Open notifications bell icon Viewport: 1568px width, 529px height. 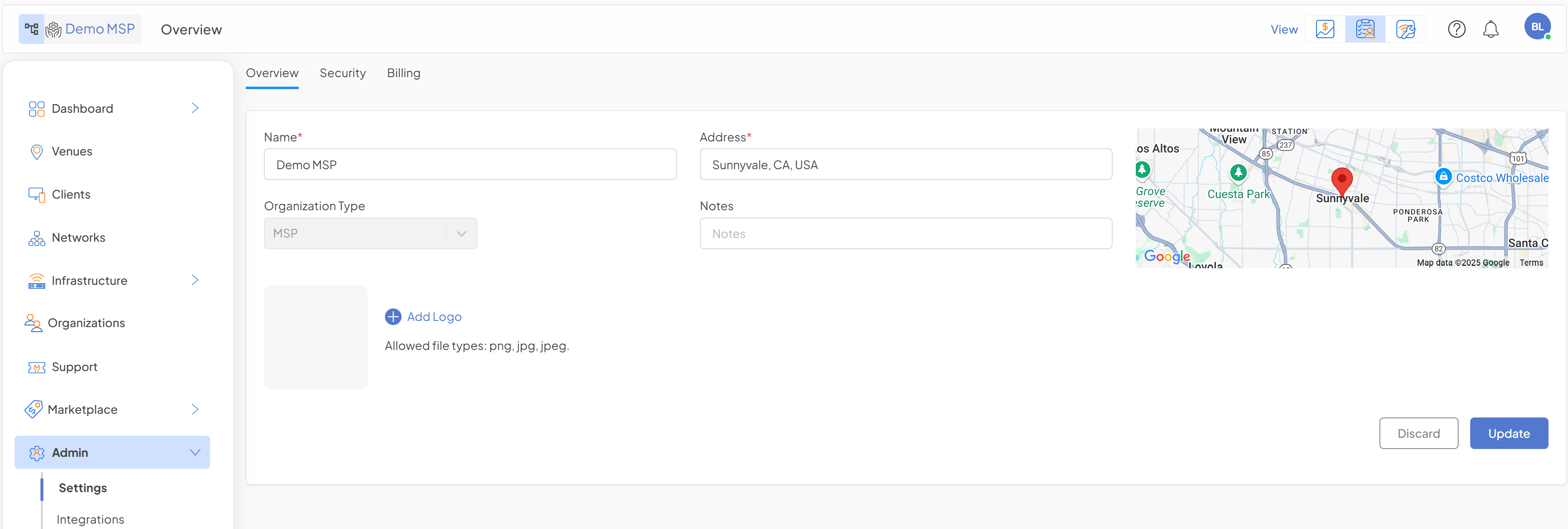coord(1490,29)
